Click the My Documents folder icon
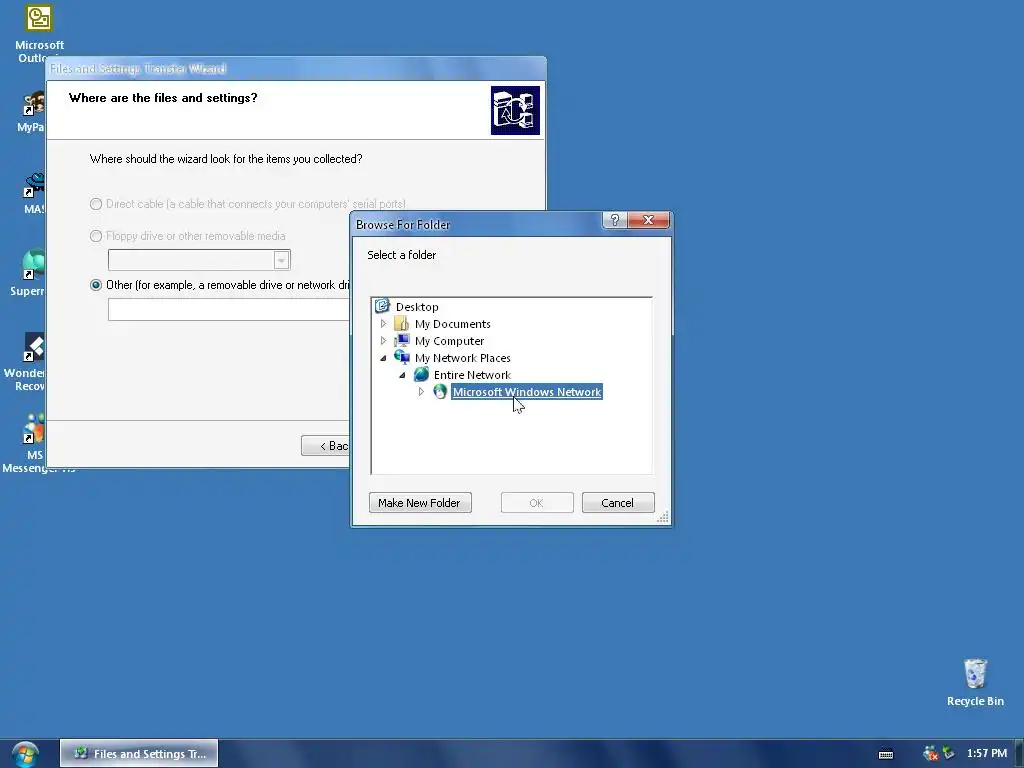Image resolution: width=1024 pixels, height=768 pixels. click(x=402, y=323)
